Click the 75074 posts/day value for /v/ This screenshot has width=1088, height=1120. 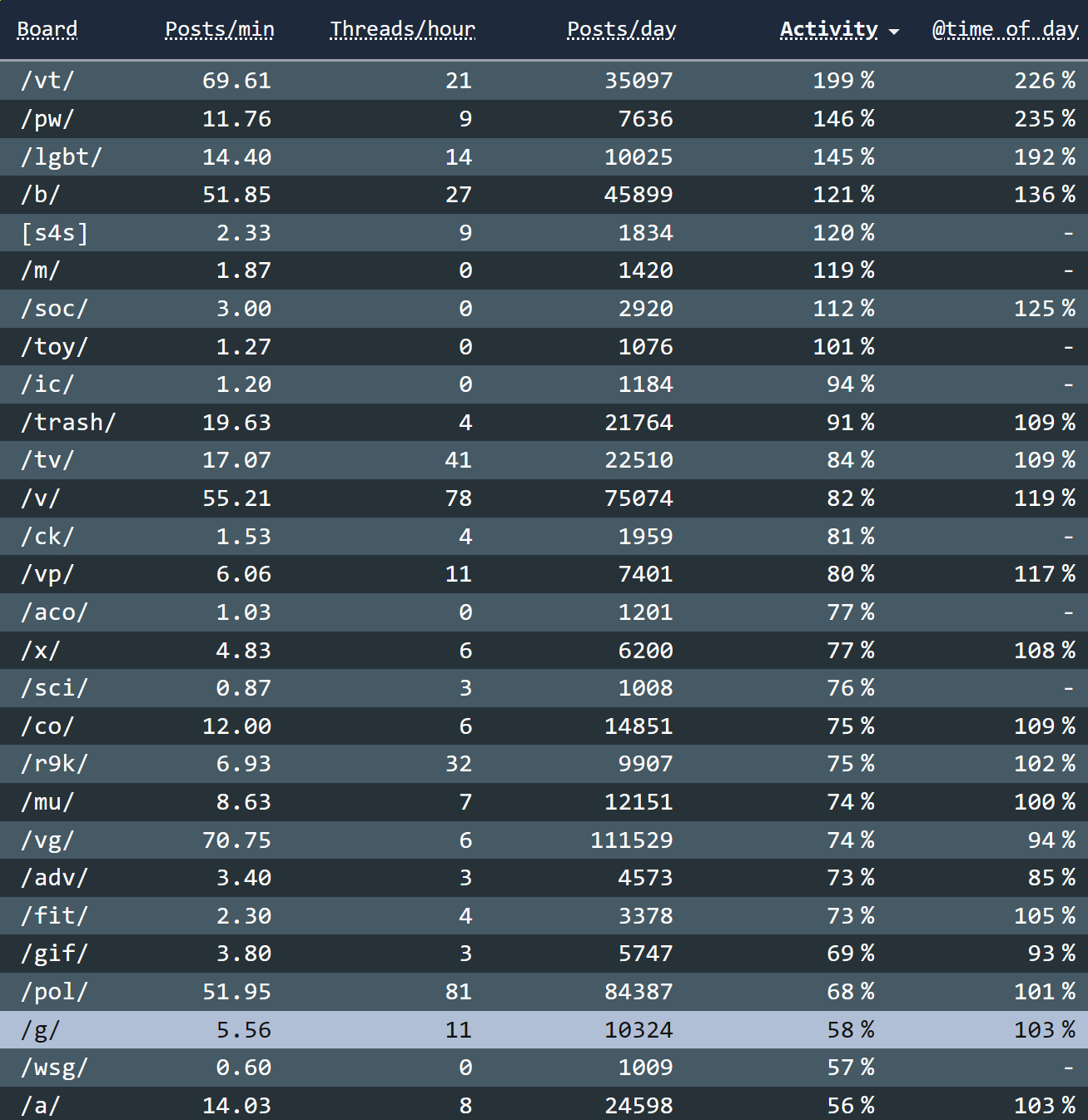pyautogui.click(x=639, y=498)
